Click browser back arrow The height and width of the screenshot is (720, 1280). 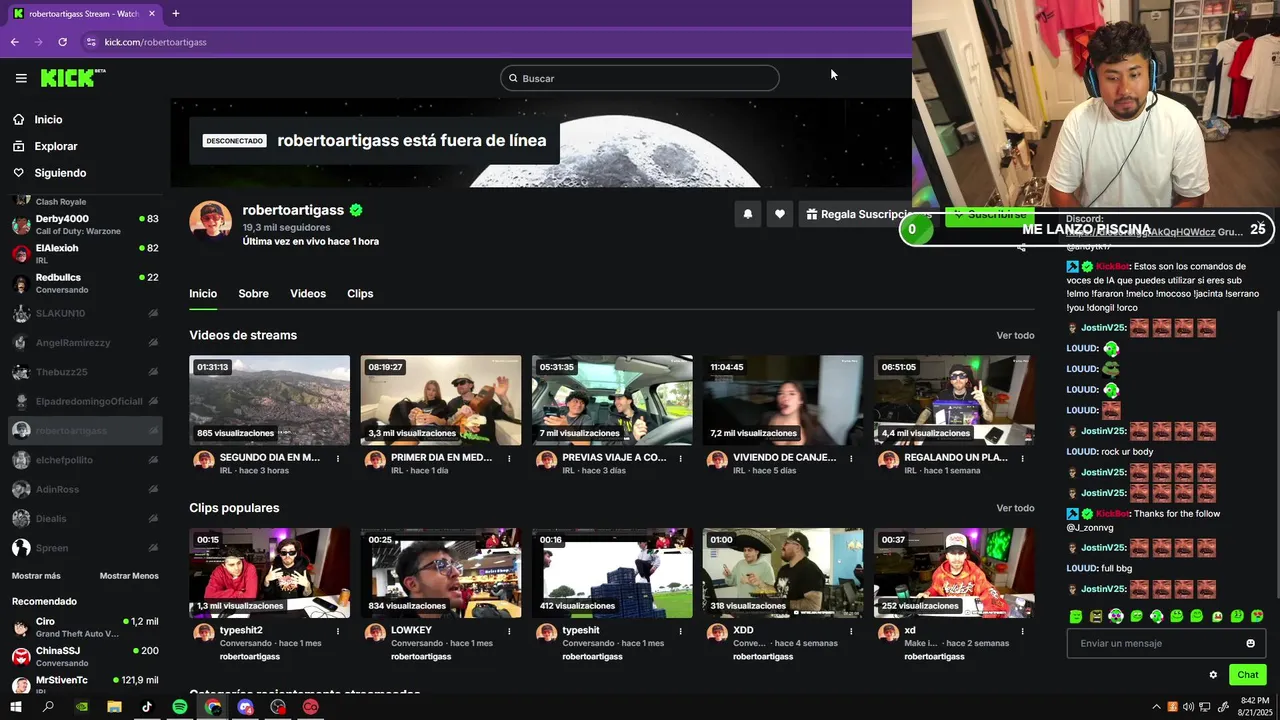[14, 42]
